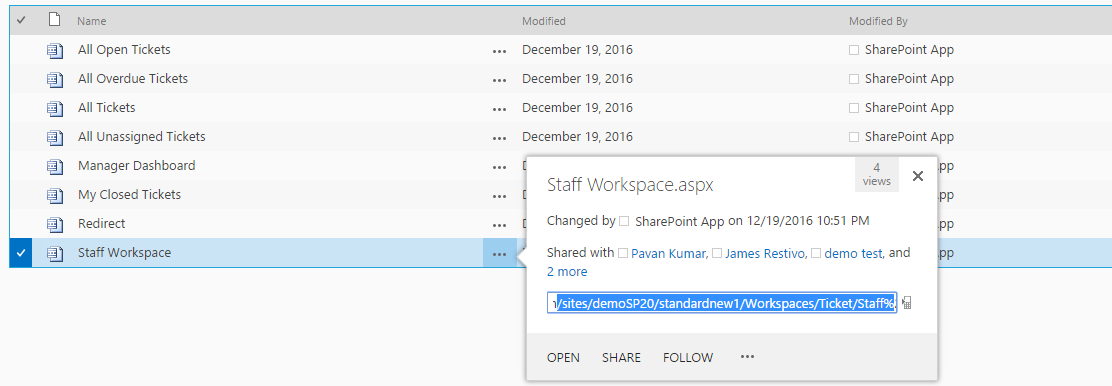This screenshot has height=386, width=1112.
Task: Click the Manager Dashboard file icon
Action: point(55,166)
